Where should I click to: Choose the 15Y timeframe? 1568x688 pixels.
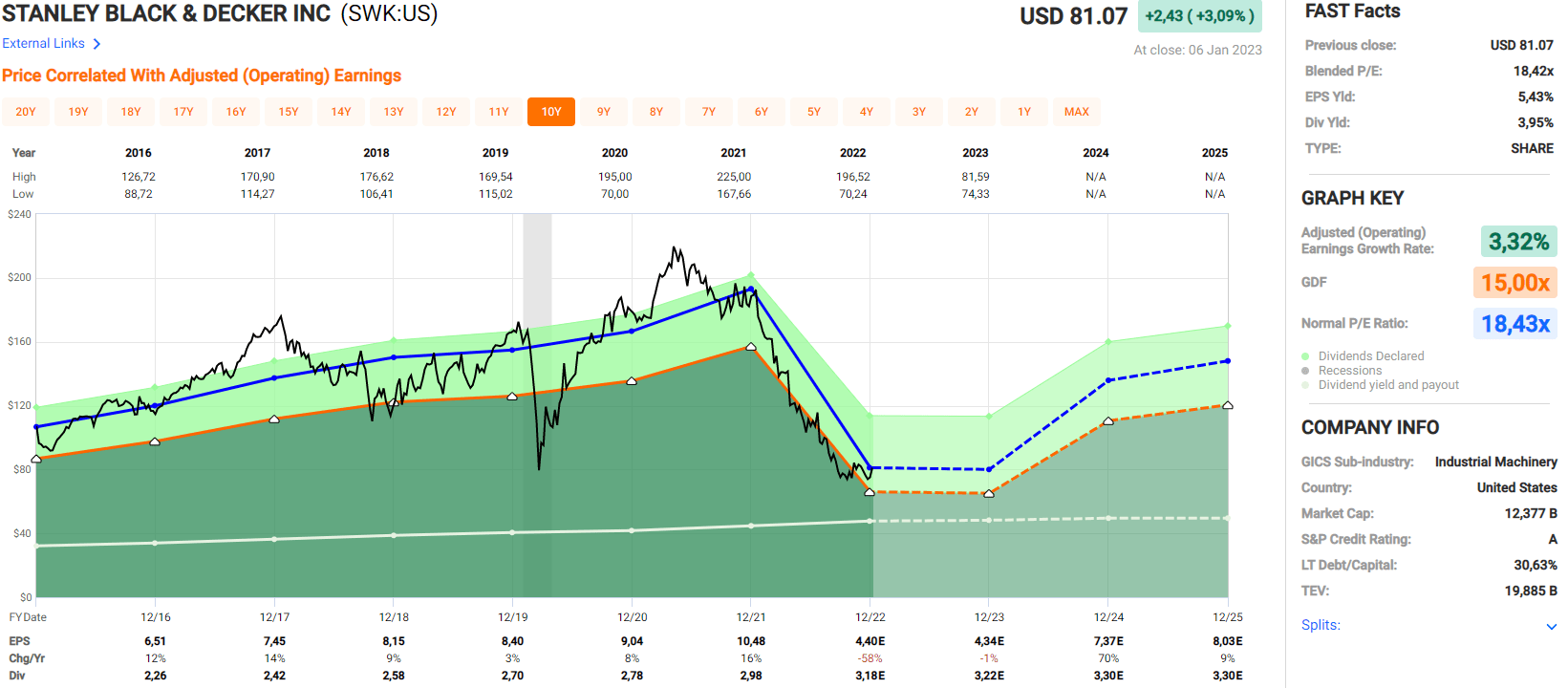click(x=289, y=112)
